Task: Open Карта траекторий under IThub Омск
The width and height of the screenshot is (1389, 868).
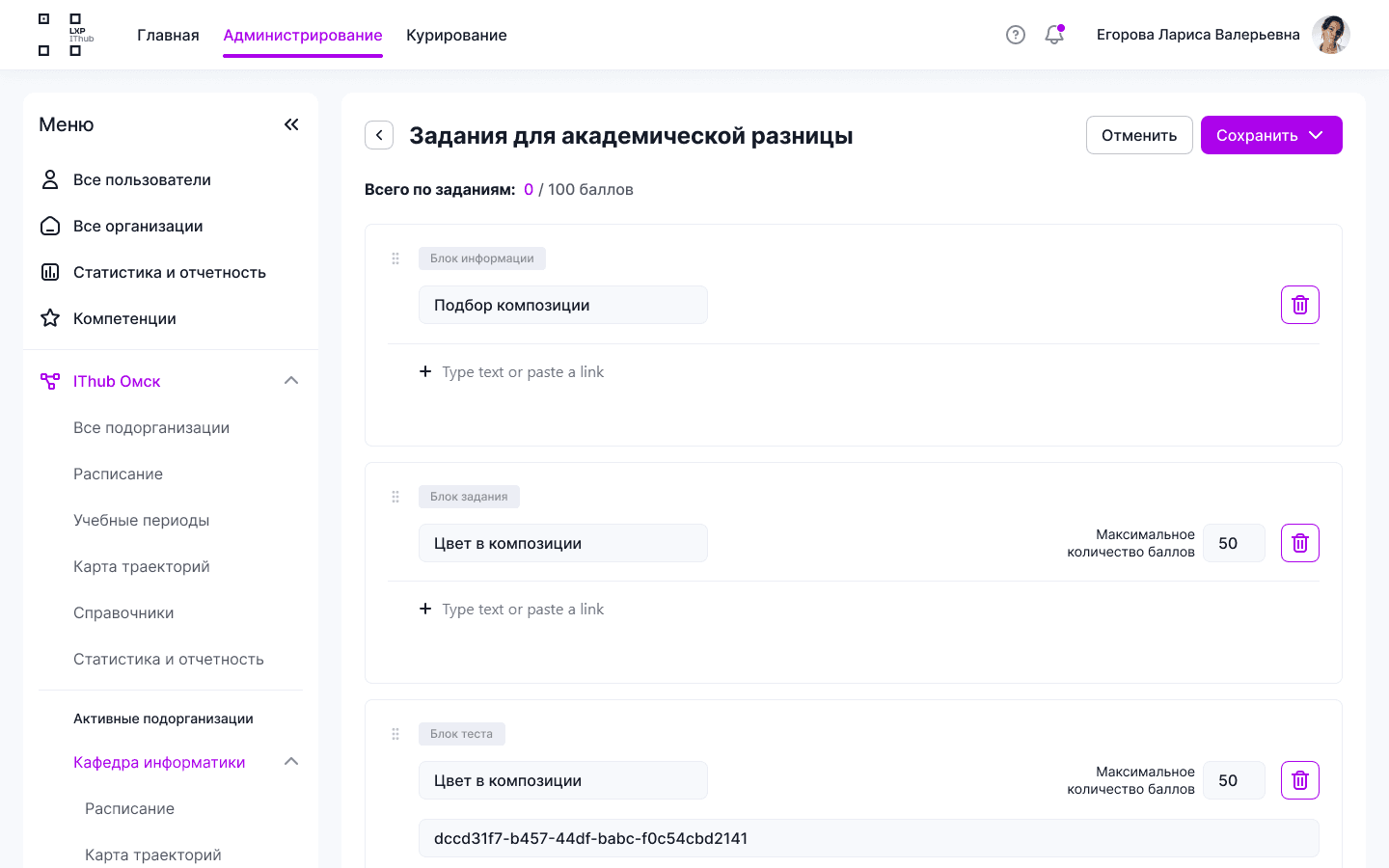Action: click(141, 566)
